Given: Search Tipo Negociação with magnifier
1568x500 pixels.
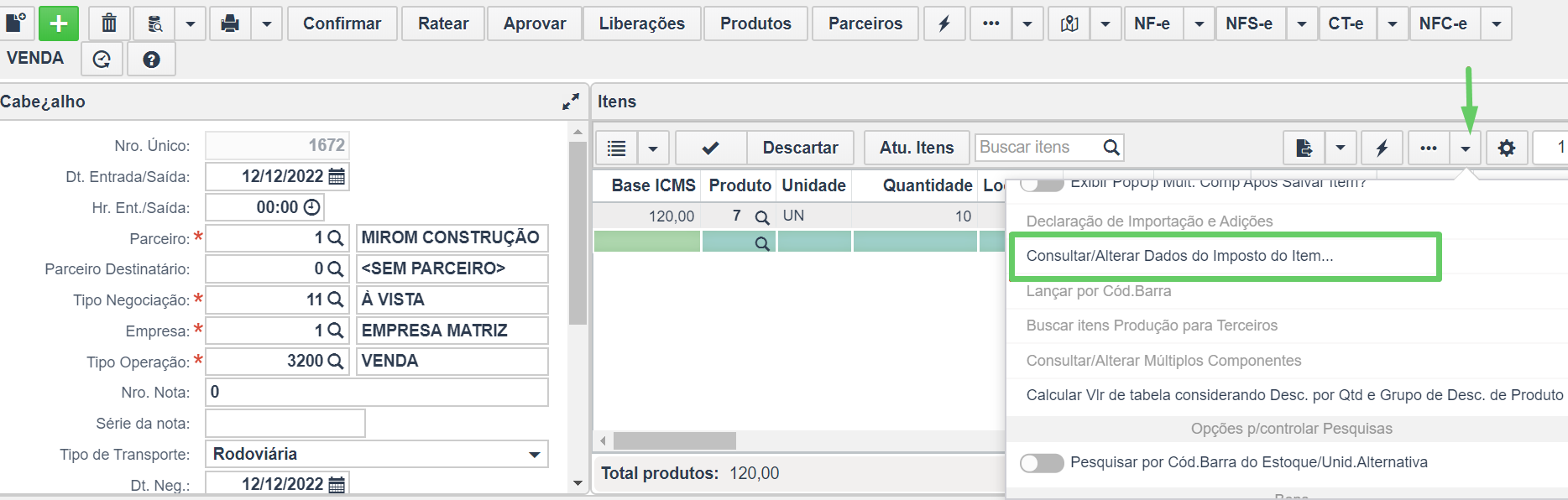Looking at the screenshot, I should tap(335, 299).
